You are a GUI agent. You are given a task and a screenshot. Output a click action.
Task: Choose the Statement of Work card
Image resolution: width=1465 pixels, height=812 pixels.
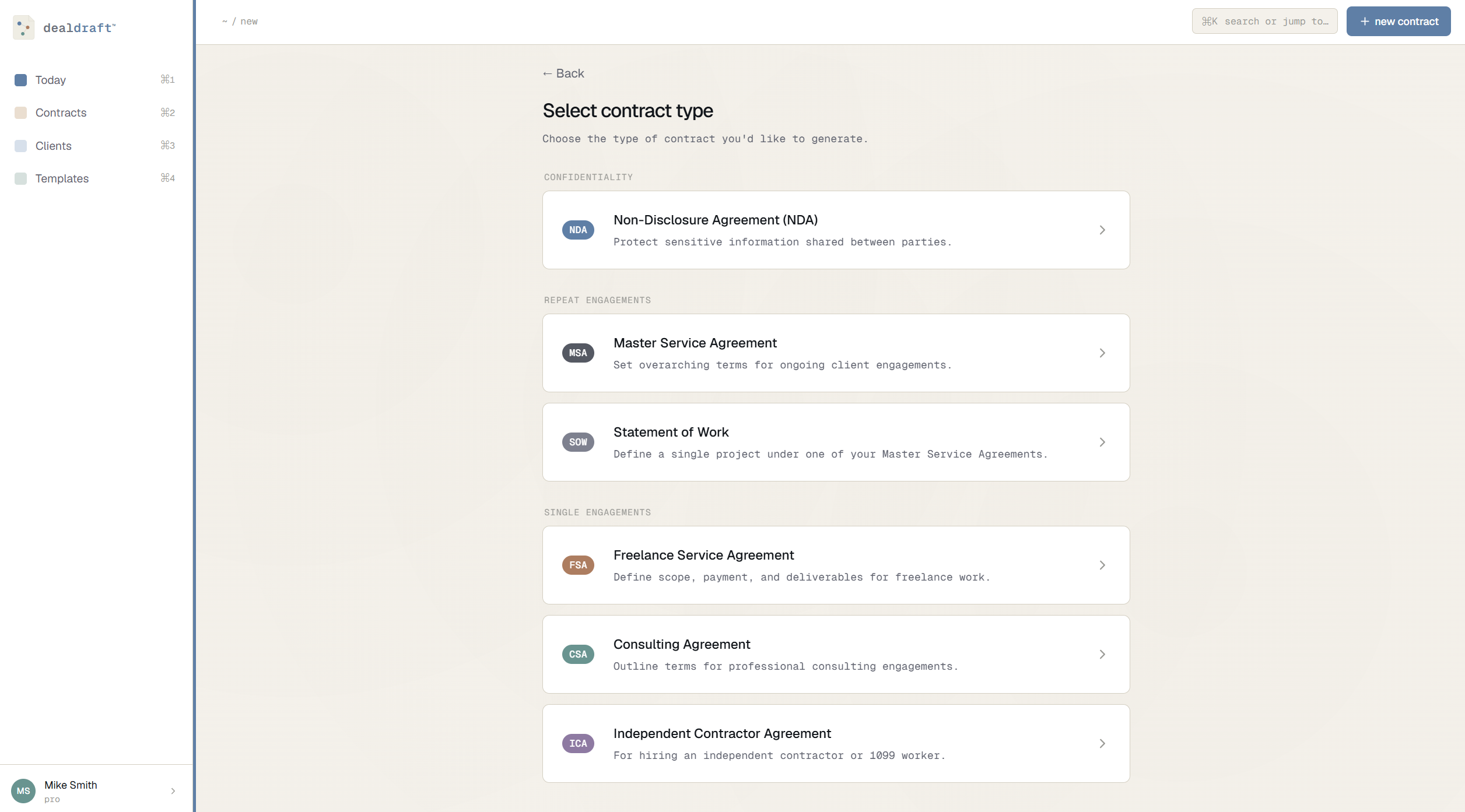click(836, 442)
